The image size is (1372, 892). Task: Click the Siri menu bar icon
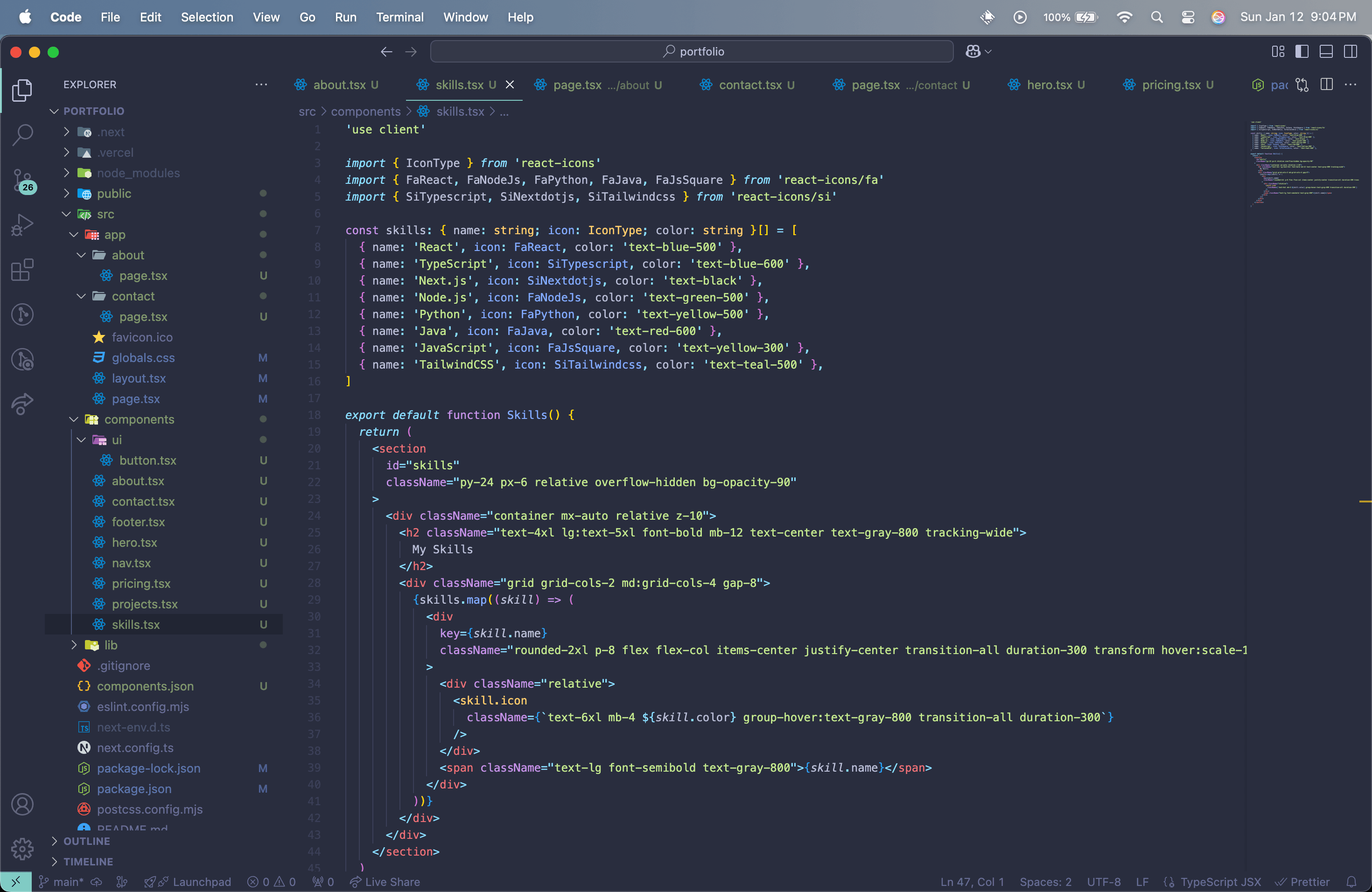pyautogui.click(x=1218, y=17)
